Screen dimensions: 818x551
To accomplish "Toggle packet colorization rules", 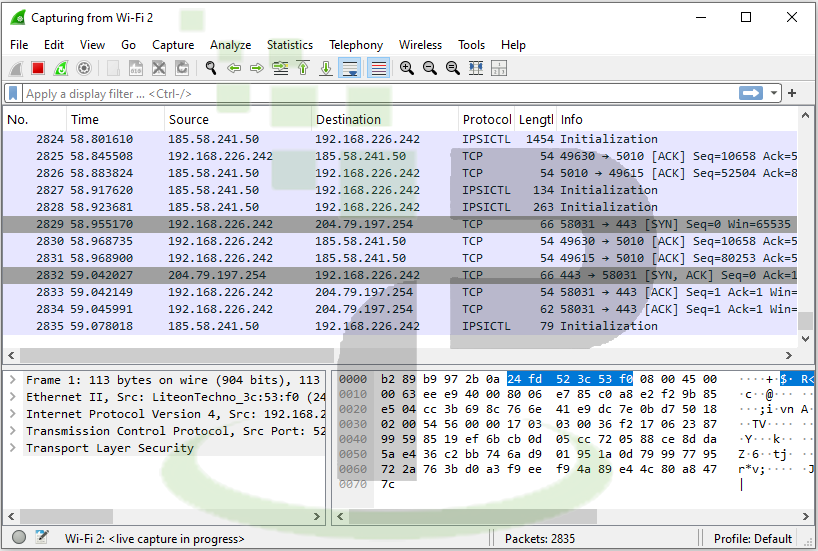I will point(379,68).
